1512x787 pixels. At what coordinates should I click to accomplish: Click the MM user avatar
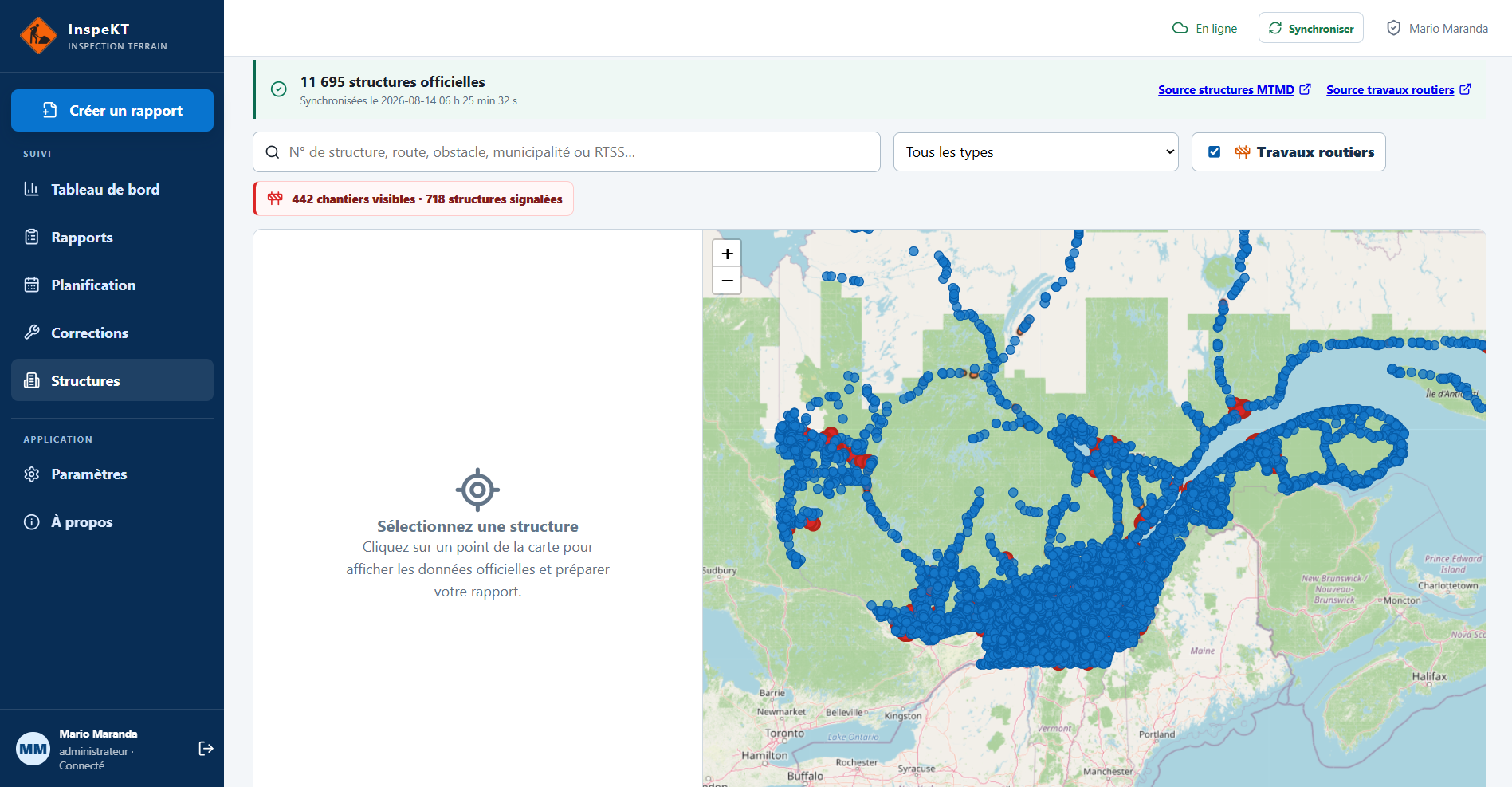click(33, 749)
